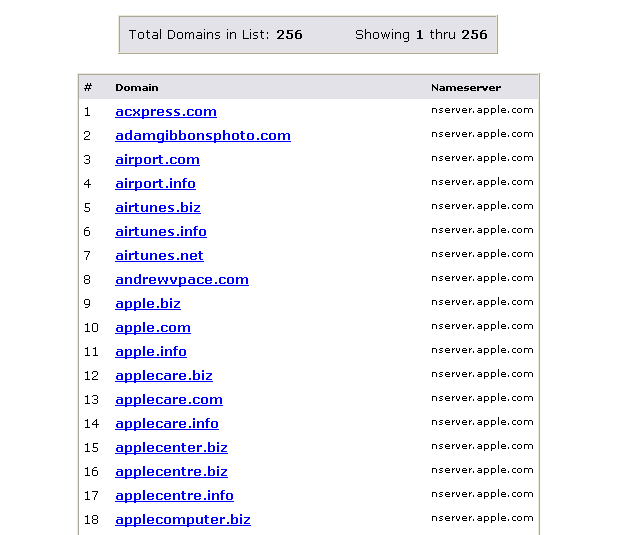Open apple.biz domain link

point(147,304)
